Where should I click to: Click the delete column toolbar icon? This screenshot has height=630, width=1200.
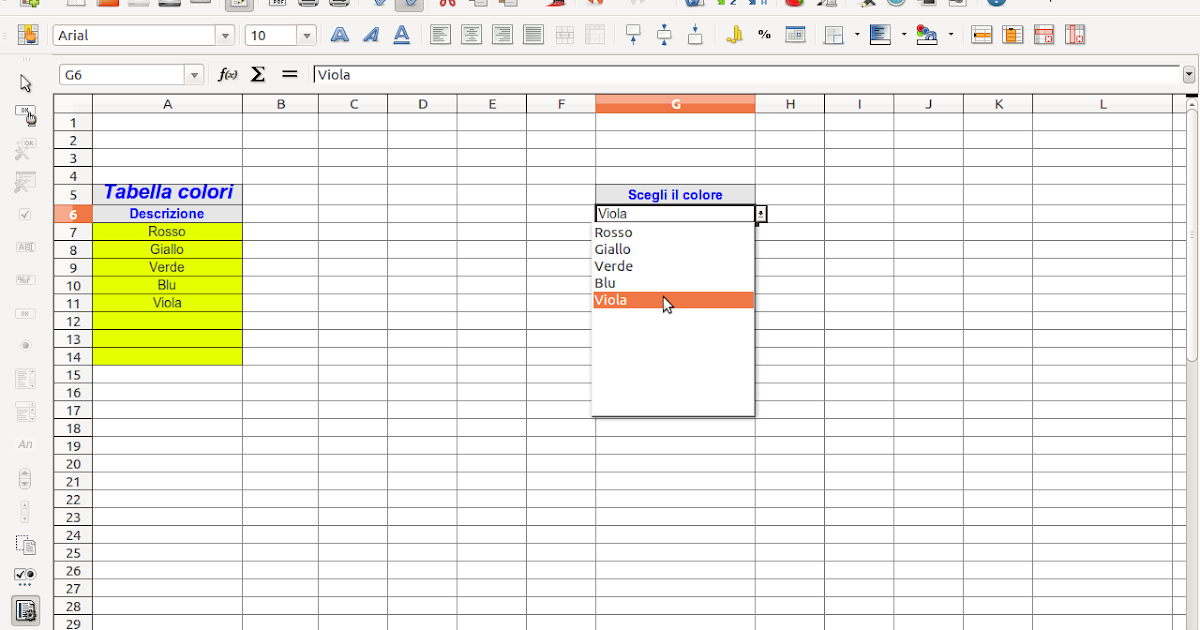point(1074,35)
